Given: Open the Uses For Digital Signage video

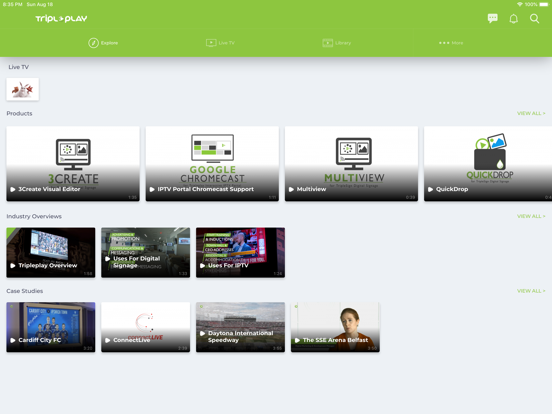Looking at the screenshot, I should point(145,252).
